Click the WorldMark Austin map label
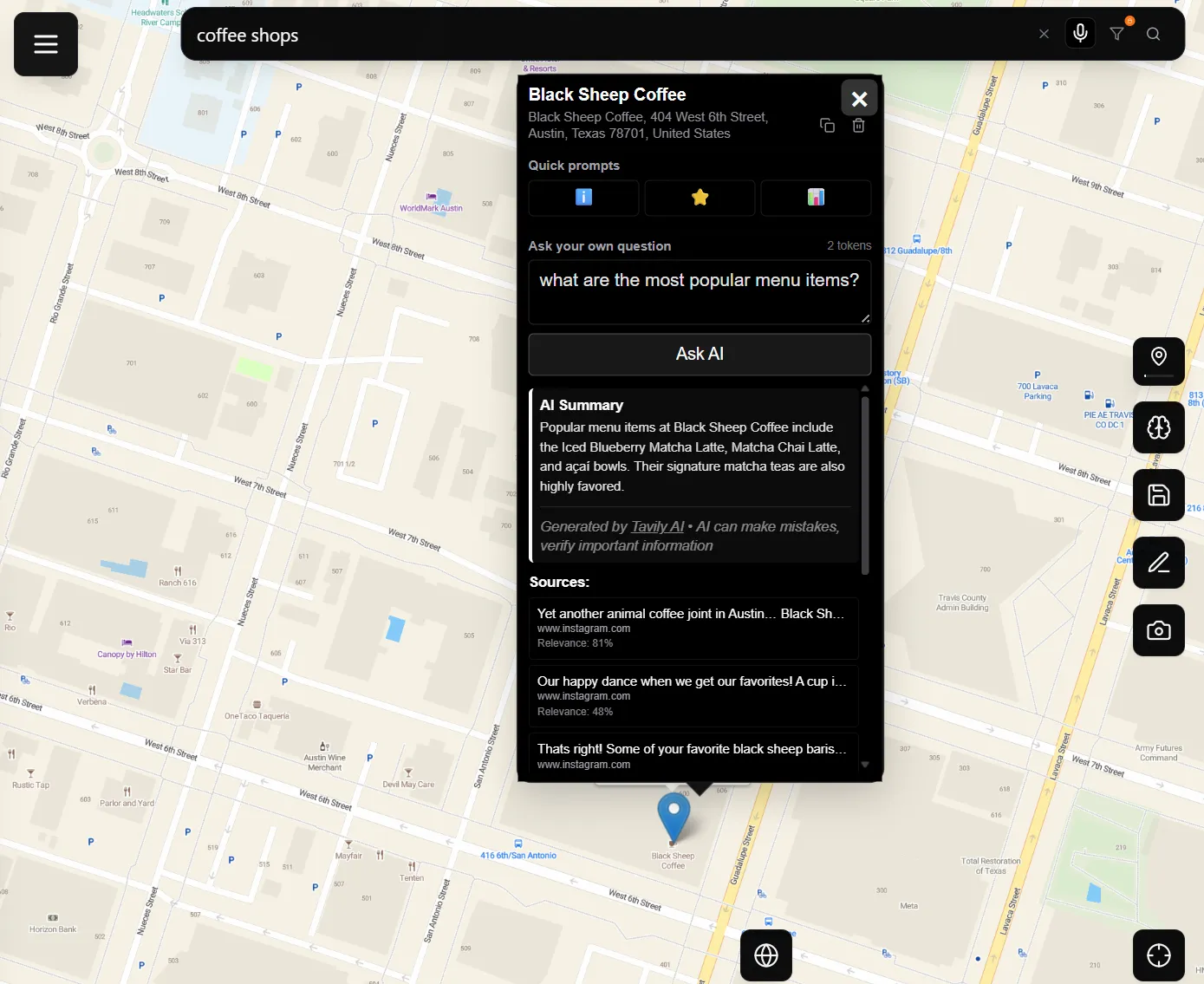1204x984 pixels. 431,208
